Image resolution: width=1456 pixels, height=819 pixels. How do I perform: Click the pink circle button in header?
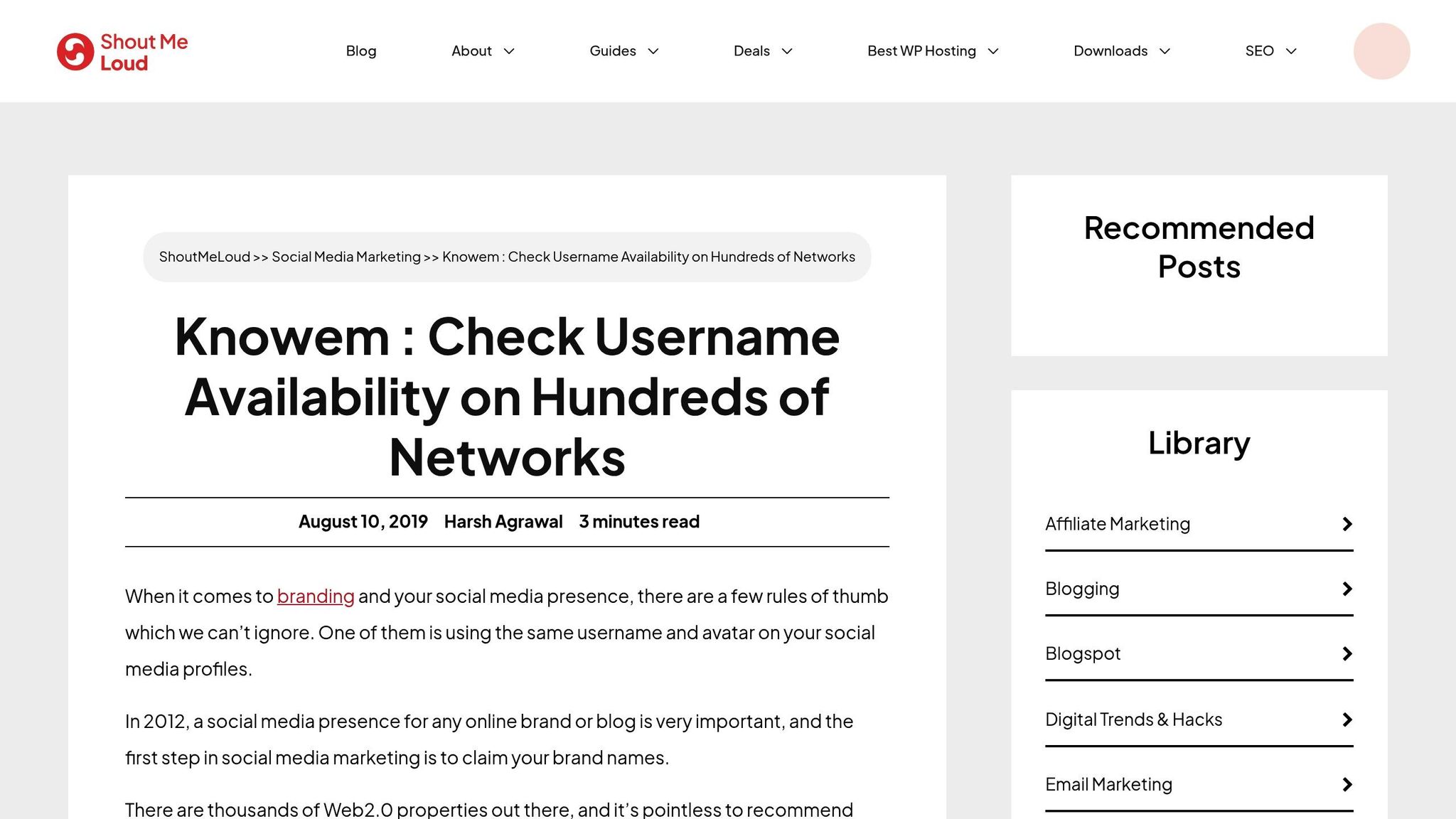pos(1381,51)
